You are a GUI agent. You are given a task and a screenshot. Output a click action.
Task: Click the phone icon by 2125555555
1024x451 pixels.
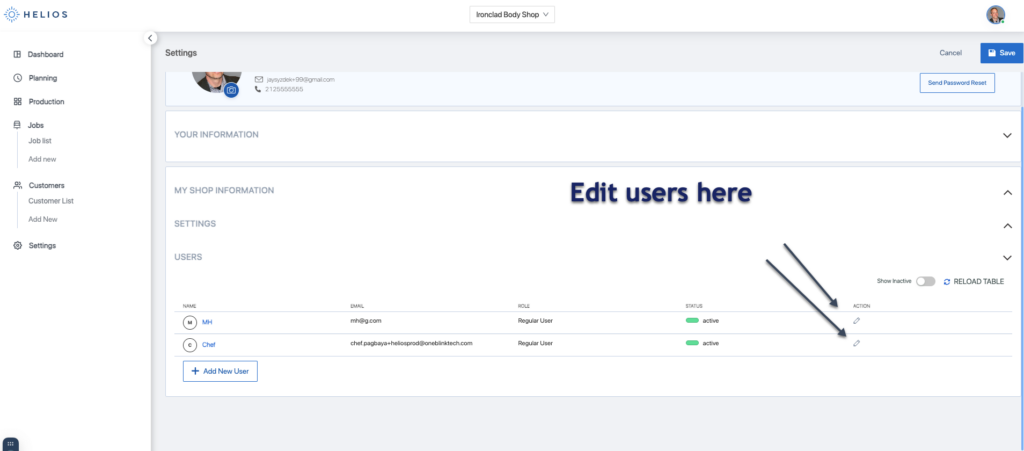point(258,89)
